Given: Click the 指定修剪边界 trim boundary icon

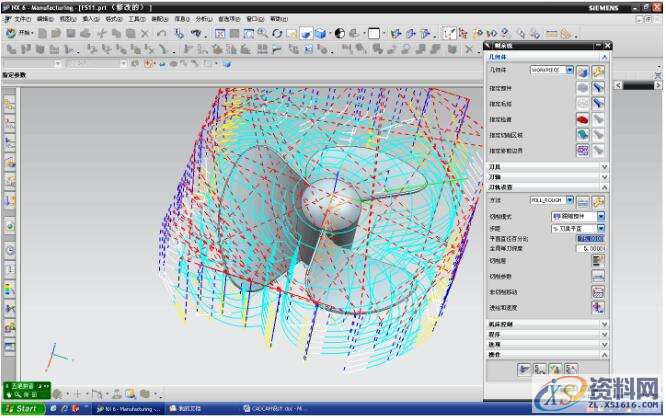Looking at the screenshot, I should point(582,150).
